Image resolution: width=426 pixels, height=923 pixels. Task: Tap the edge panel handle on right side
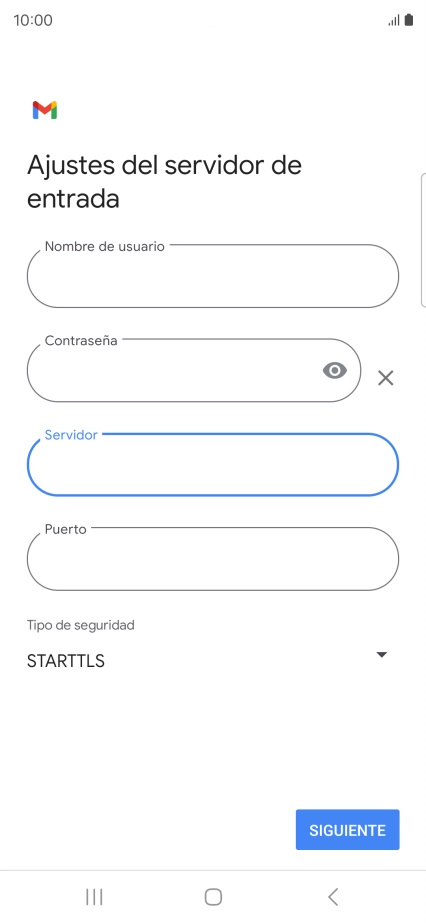click(424, 240)
